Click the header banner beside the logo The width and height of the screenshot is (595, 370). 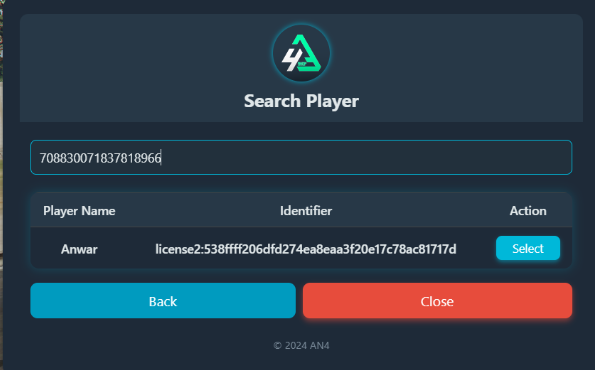click(x=455, y=68)
